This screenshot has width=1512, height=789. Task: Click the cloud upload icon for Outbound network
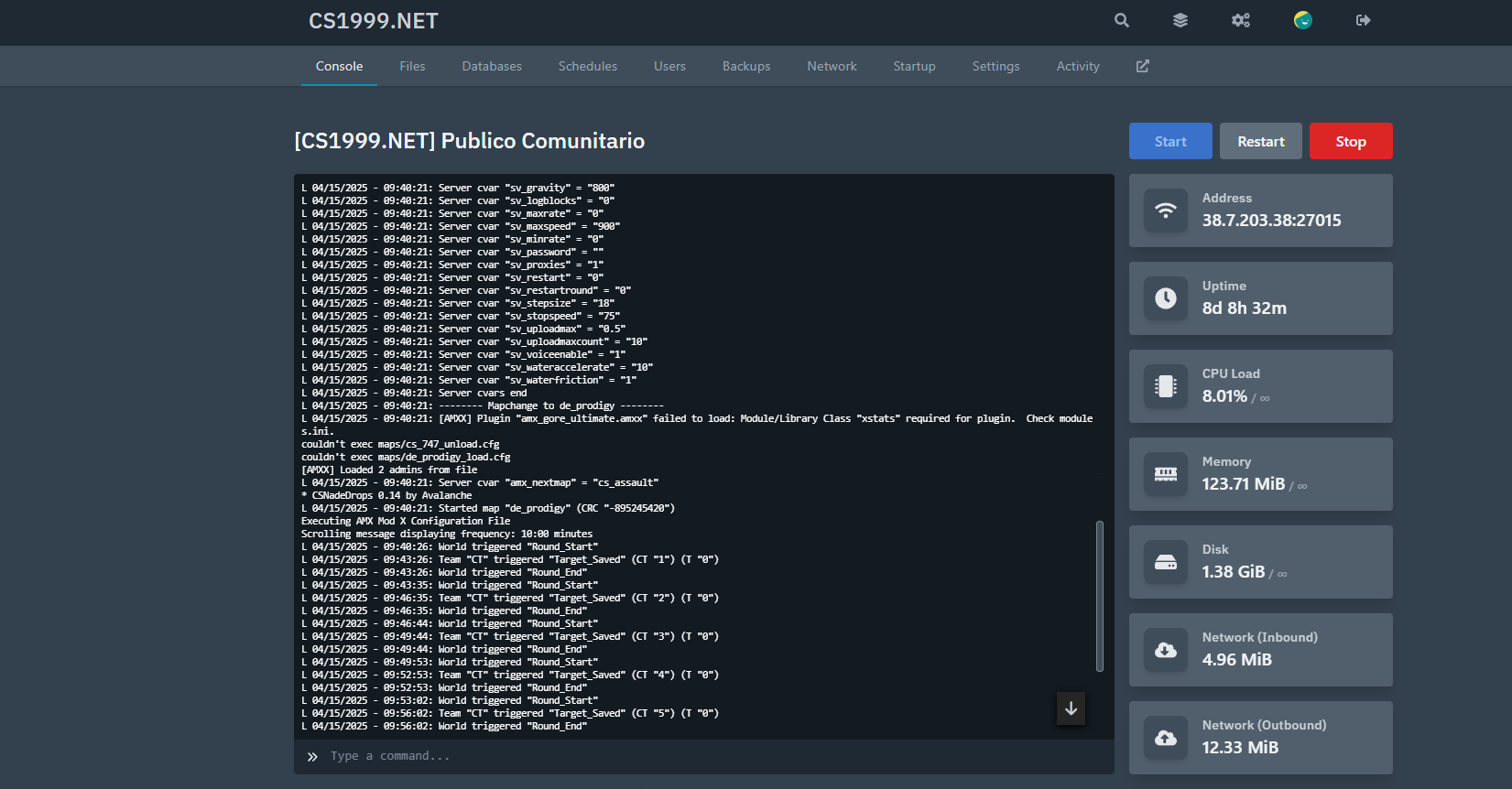point(1166,738)
